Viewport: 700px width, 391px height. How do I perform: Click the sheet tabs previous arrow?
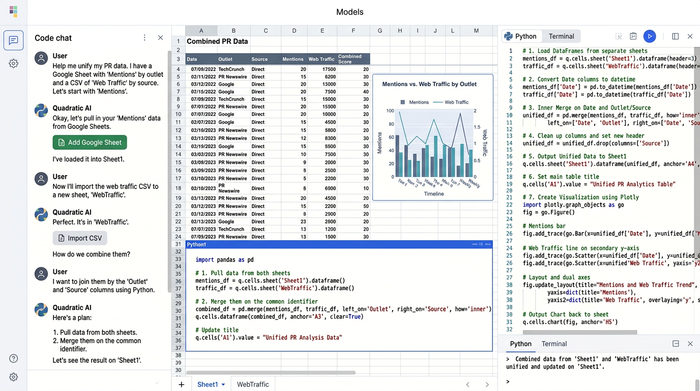[x=467, y=384]
